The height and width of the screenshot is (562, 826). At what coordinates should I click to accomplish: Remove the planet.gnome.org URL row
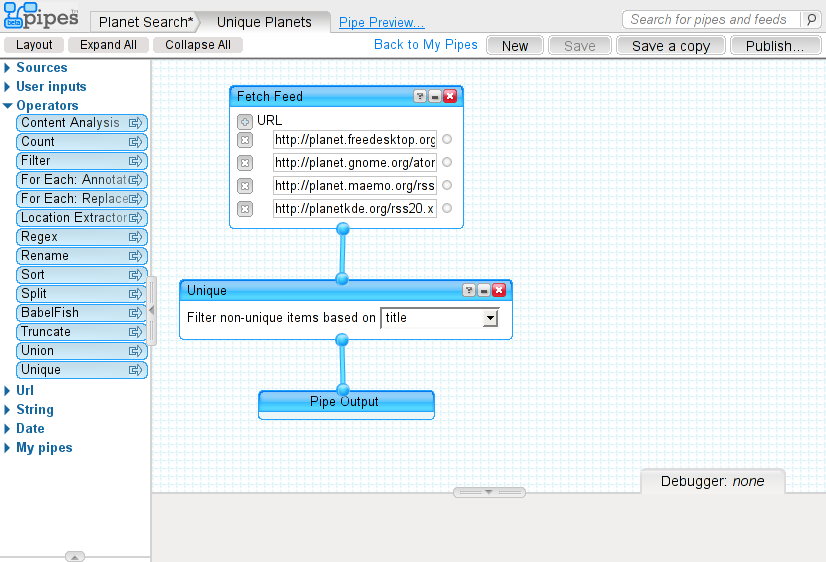pos(244,163)
